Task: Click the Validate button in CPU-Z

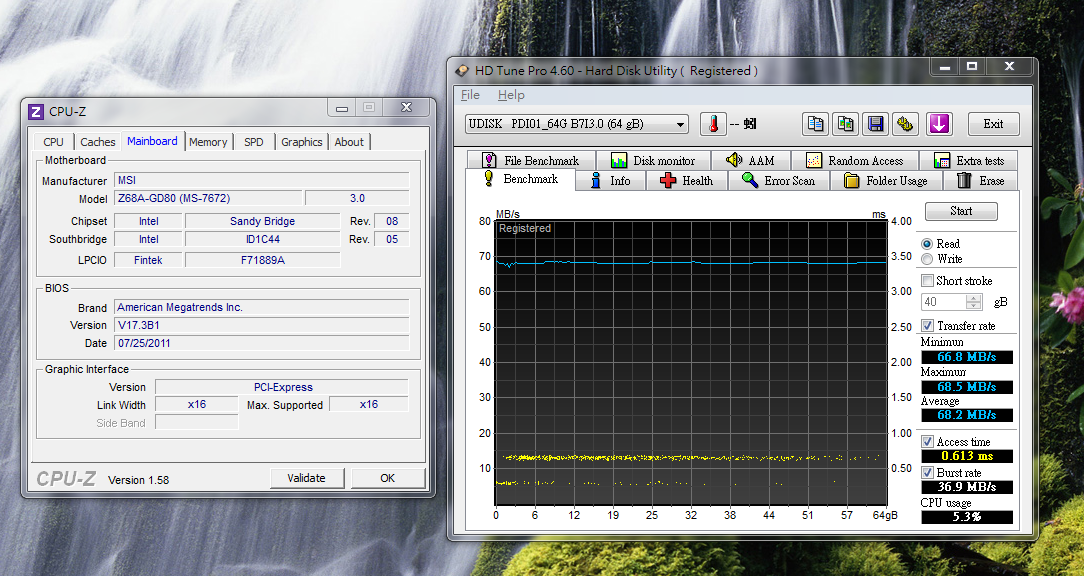Action: point(306,479)
